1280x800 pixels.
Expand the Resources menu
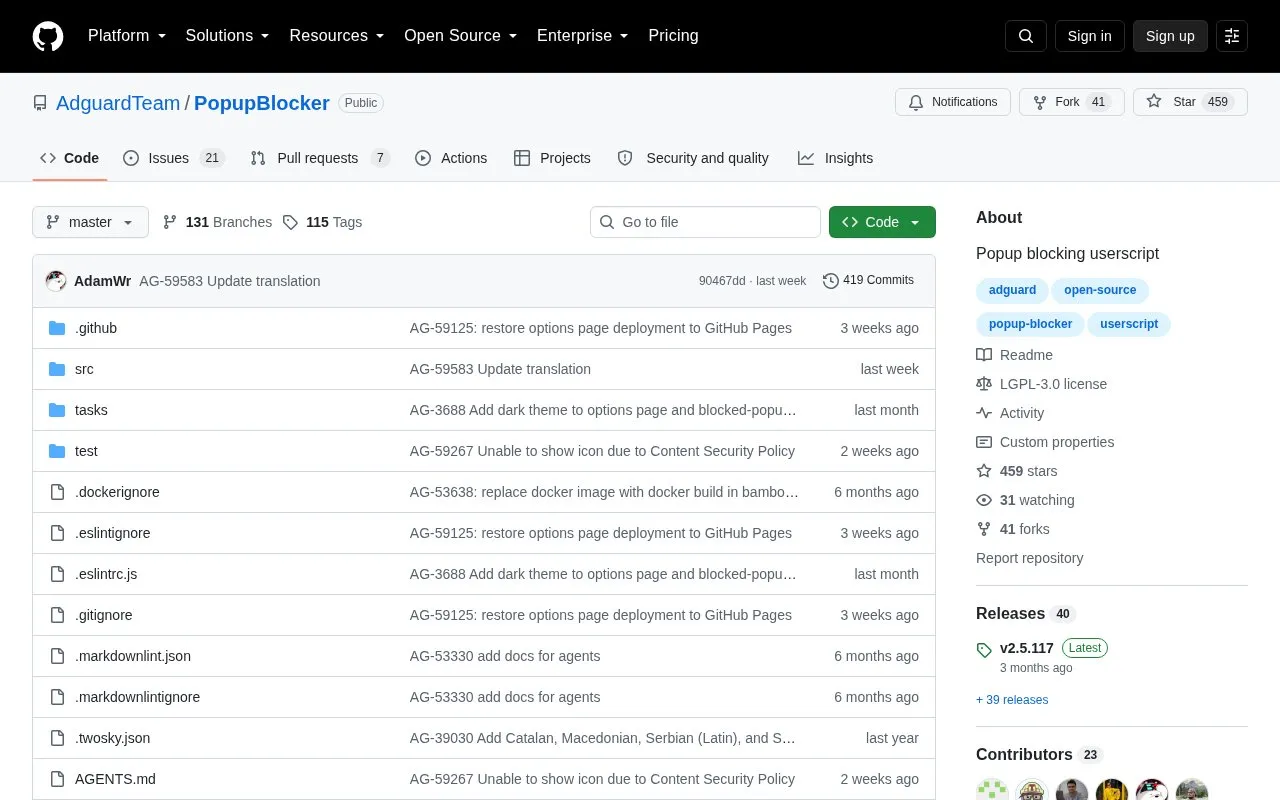pyautogui.click(x=337, y=36)
